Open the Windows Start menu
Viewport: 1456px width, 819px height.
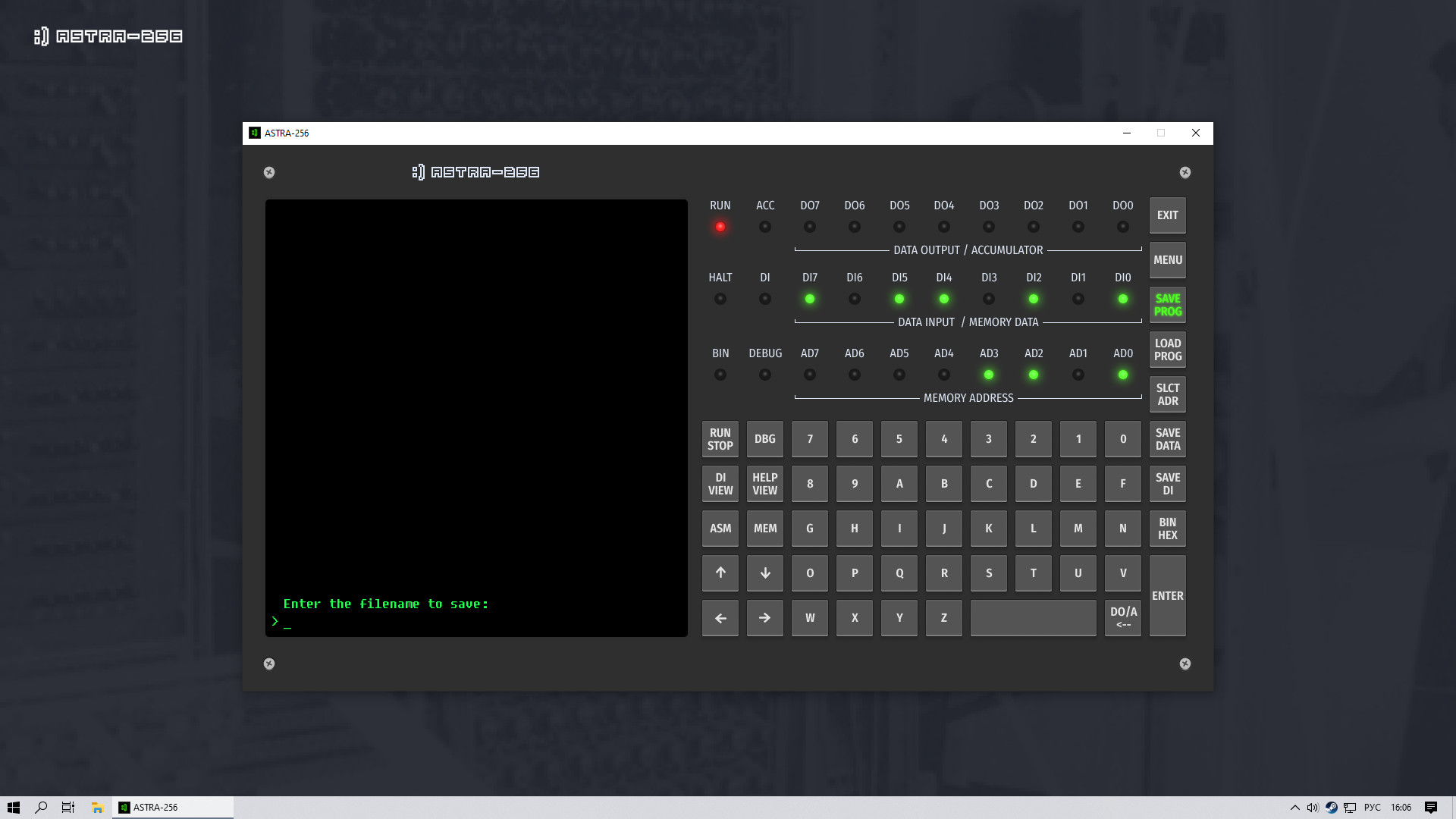14,807
